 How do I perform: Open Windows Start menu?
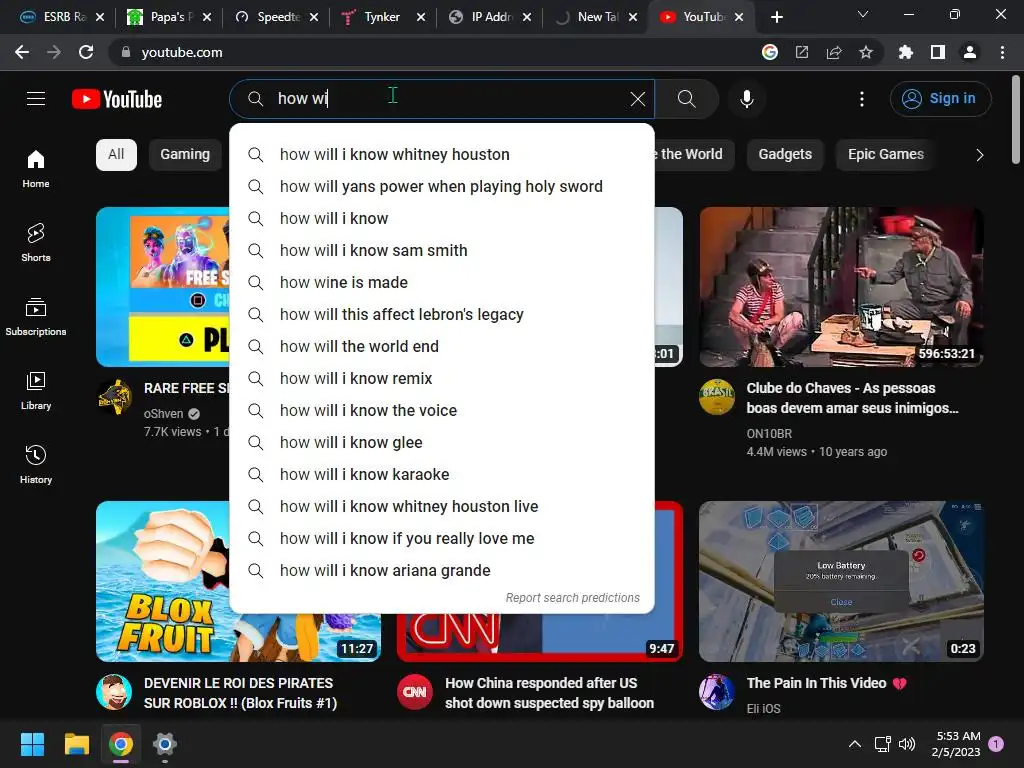pyautogui.click(x=32, y=744)
